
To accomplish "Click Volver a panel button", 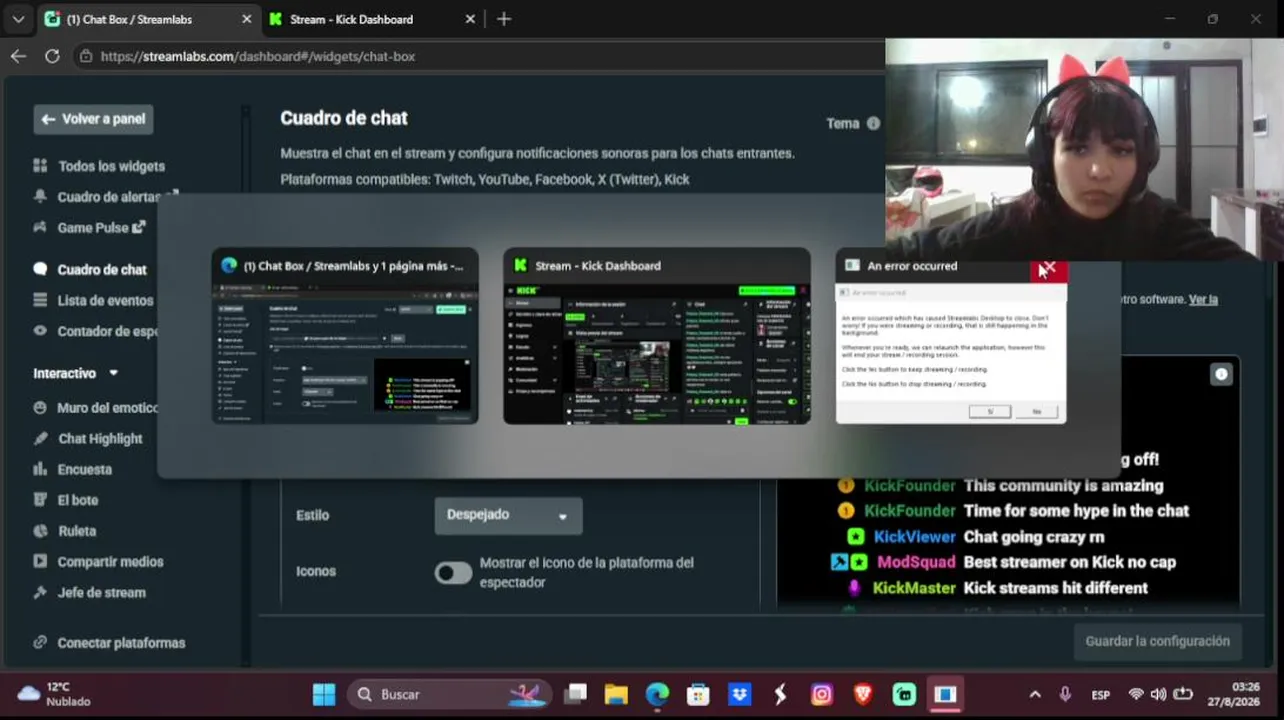I will pyautogui.click(x=93, y=119).
